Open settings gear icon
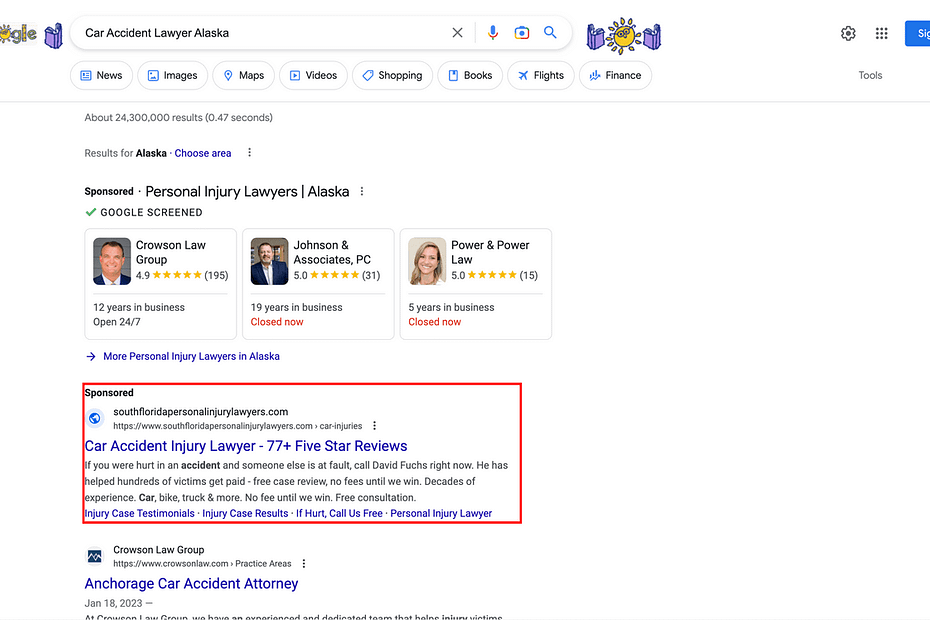The width and height of the screenshot is (930, 620). (848, 33)
